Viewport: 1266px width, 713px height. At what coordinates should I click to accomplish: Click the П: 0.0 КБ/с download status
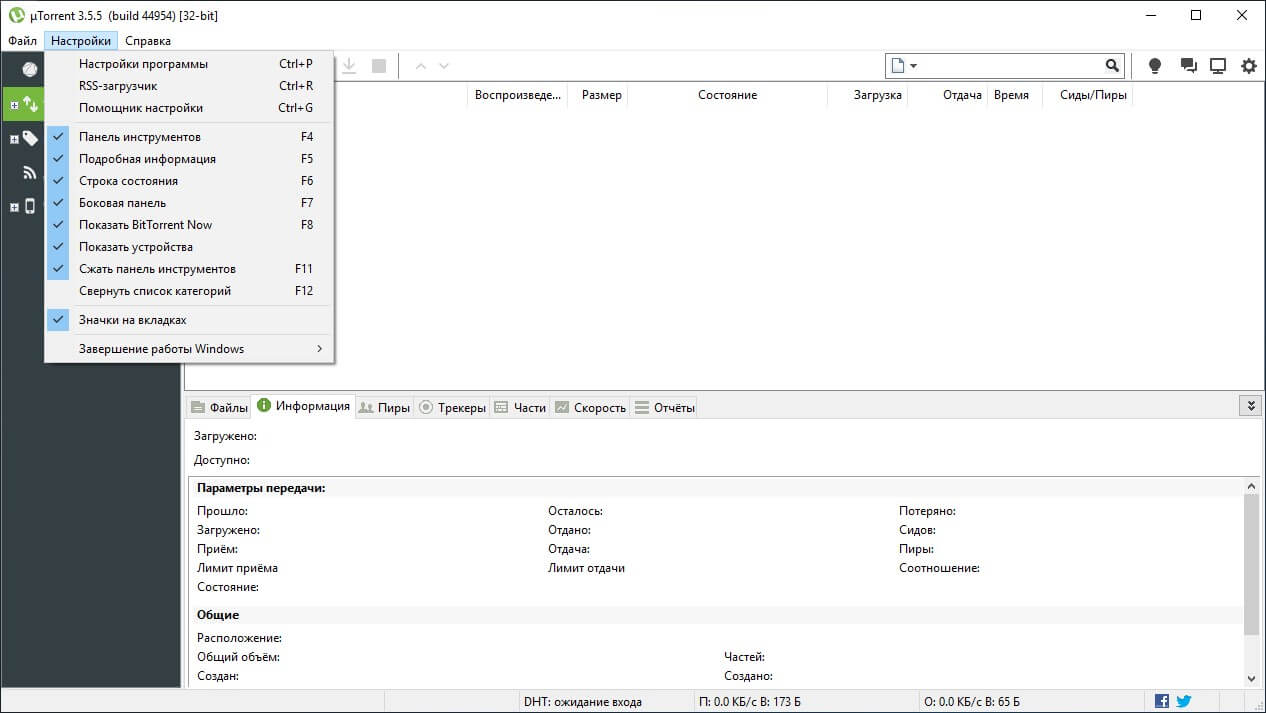click(x=750, y=702)
